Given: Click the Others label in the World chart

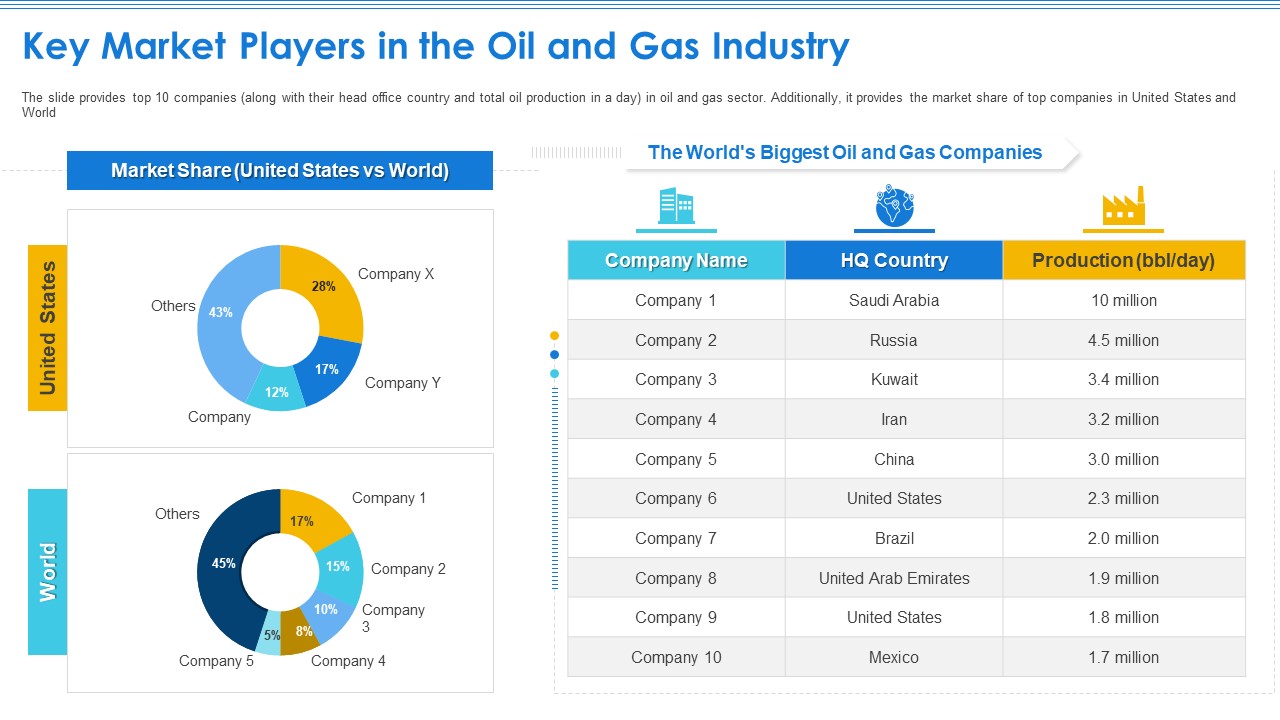Looking at the screenshot, I should click(x=177, y=514).
